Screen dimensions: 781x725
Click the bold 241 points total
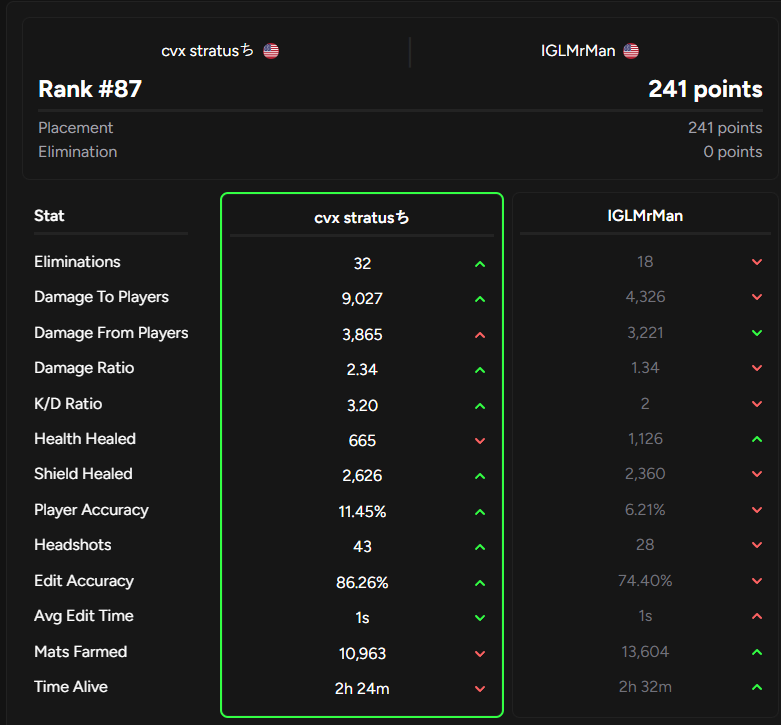tap(705, 89)
